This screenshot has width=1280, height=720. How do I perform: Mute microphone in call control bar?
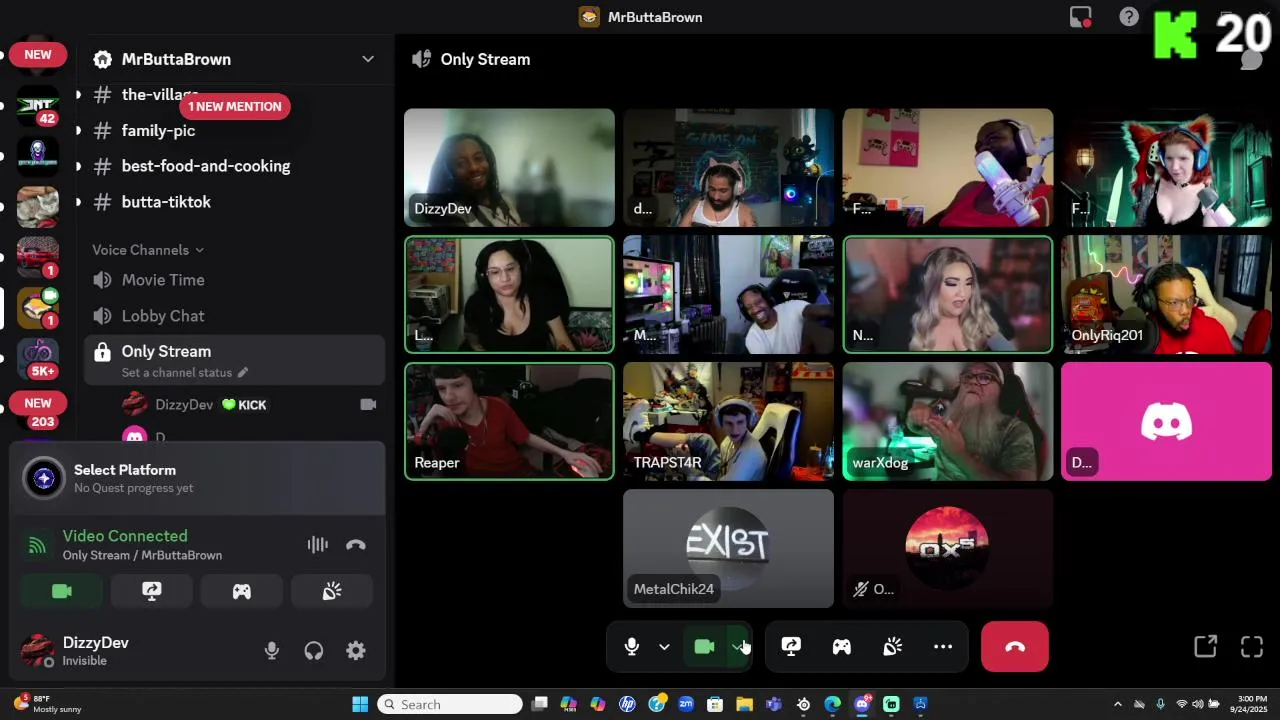632,647
